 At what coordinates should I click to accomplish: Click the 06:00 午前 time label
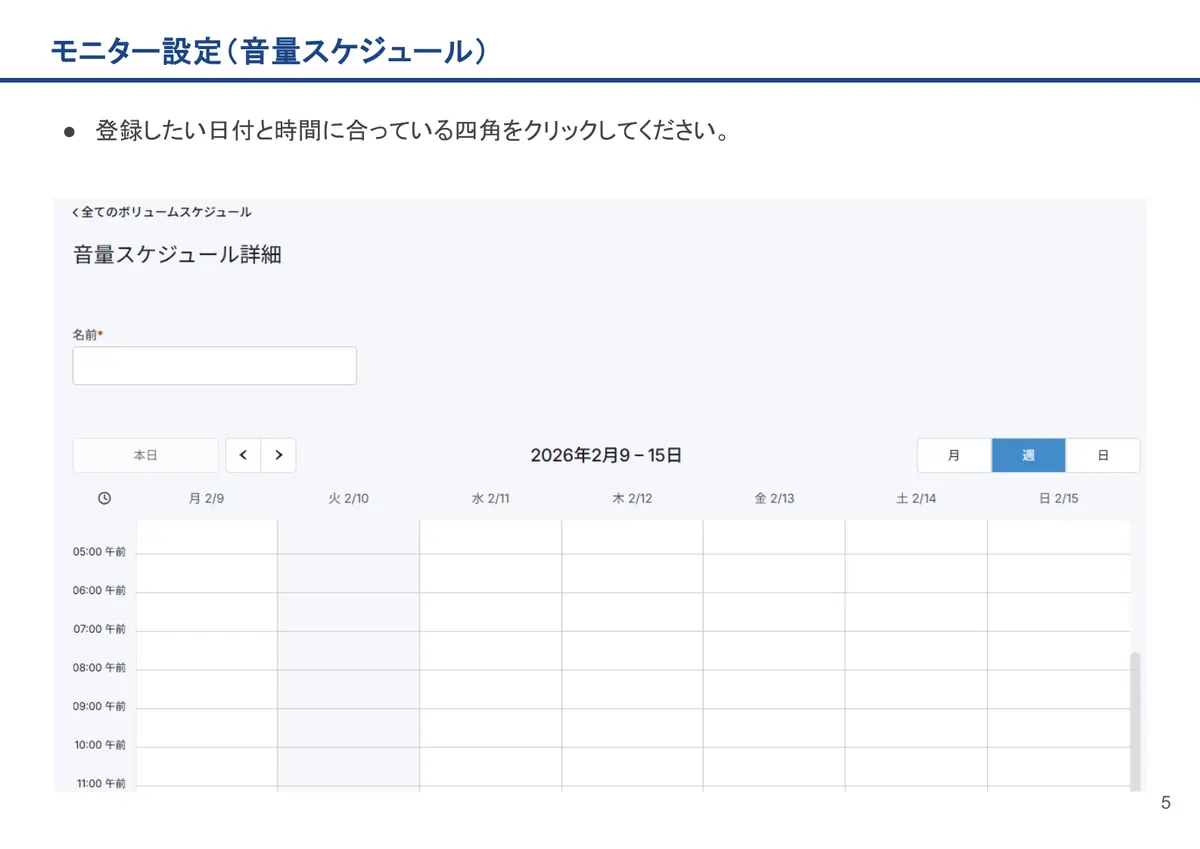coord(99,590)
